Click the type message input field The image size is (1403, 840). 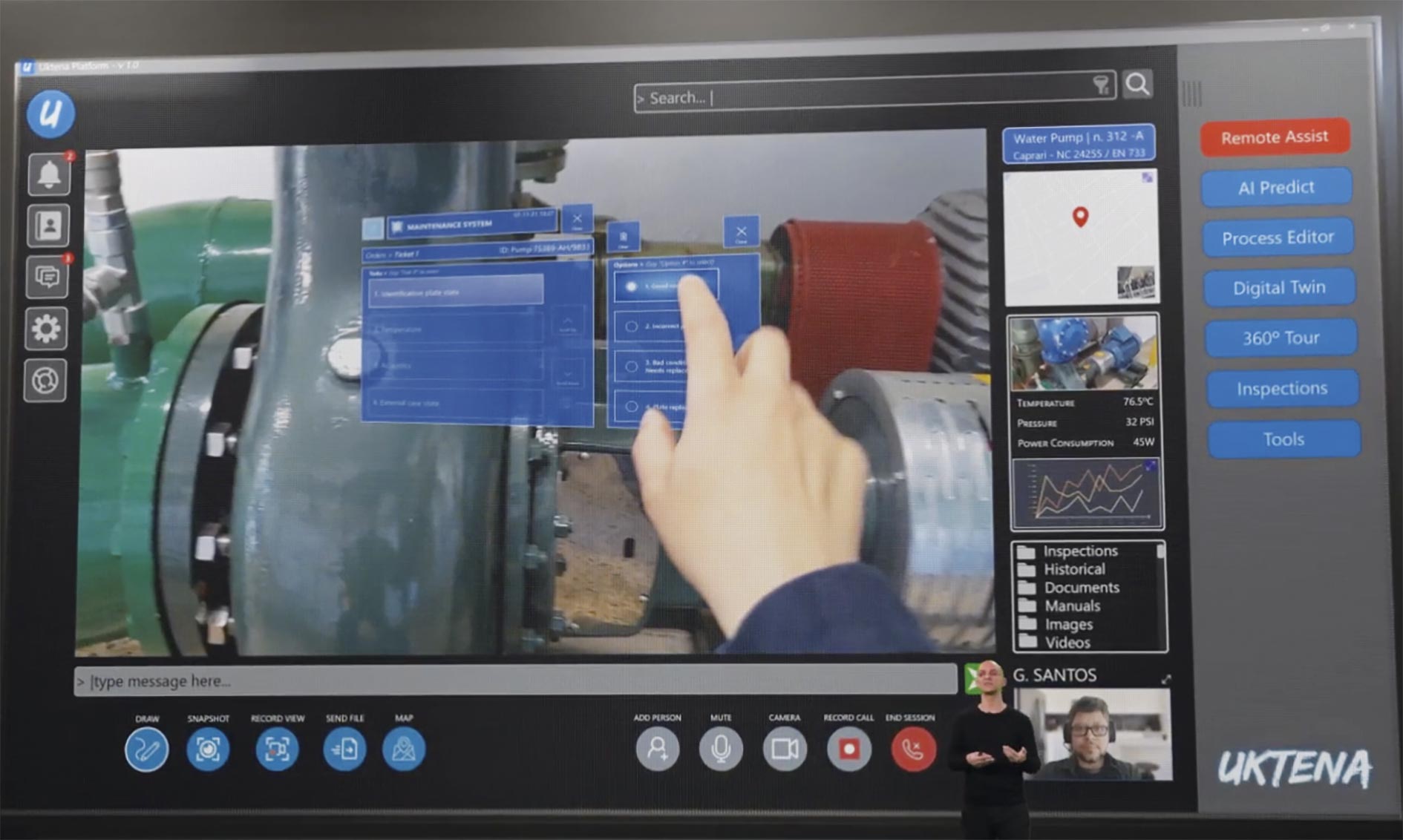click(515, 680)
